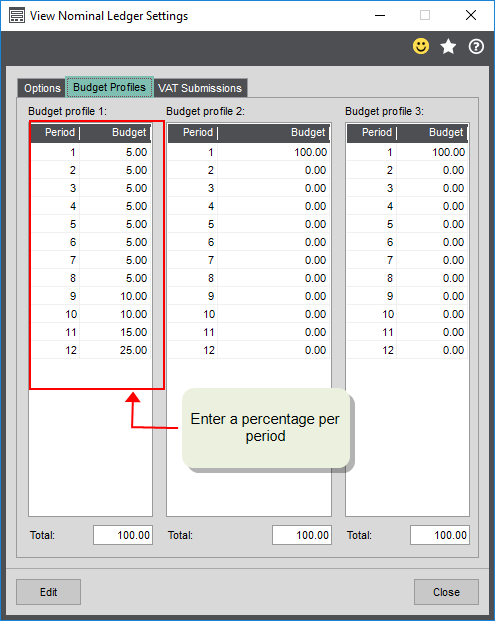Switch to the Options tab
The height and width of the screenshot is (621, 495).
(x=42, y=88)
